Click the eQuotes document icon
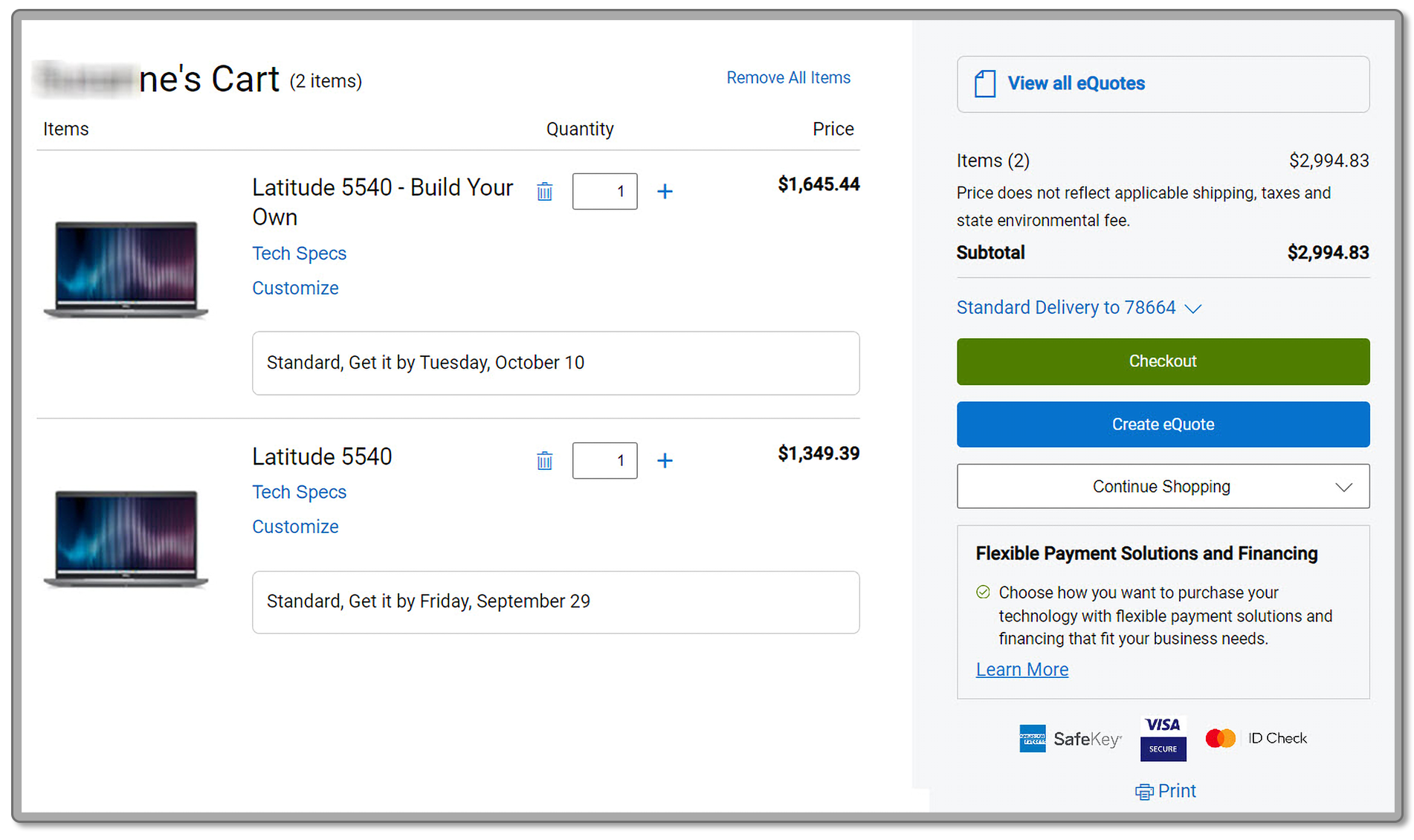This screenshot has height=840, width=1414. [x=985, y=84]
